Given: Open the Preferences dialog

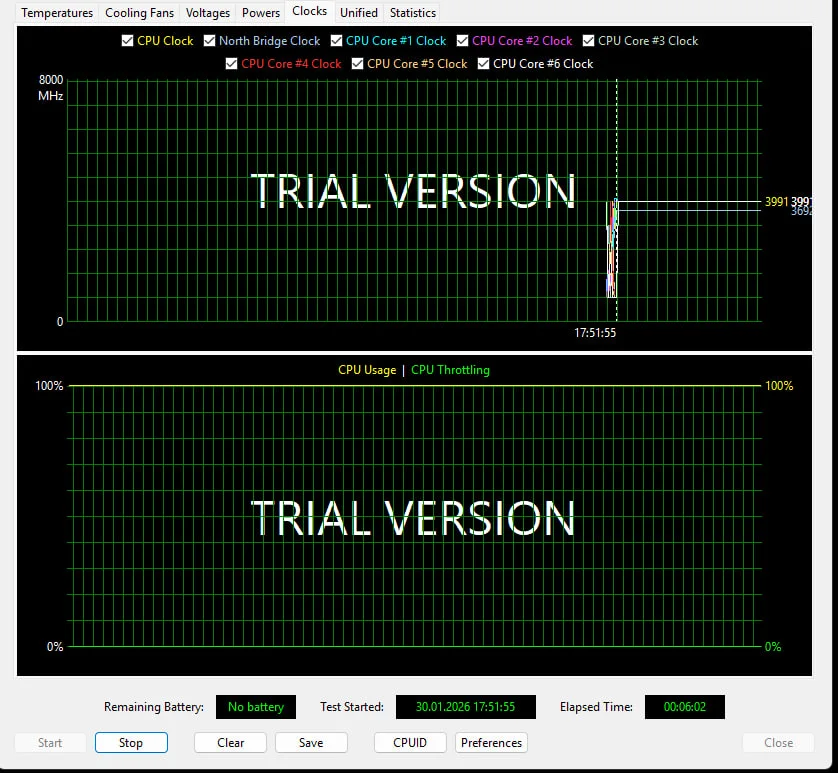Looking at the screenshot, I should [x=491, y=743].
